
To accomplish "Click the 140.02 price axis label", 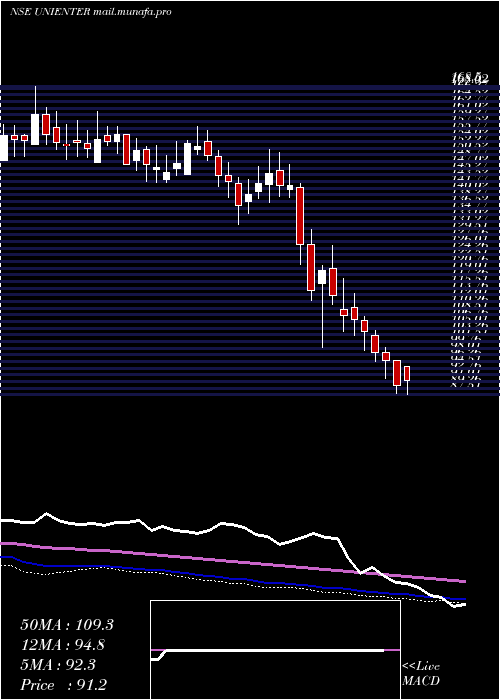I will (x=470, y=184).
